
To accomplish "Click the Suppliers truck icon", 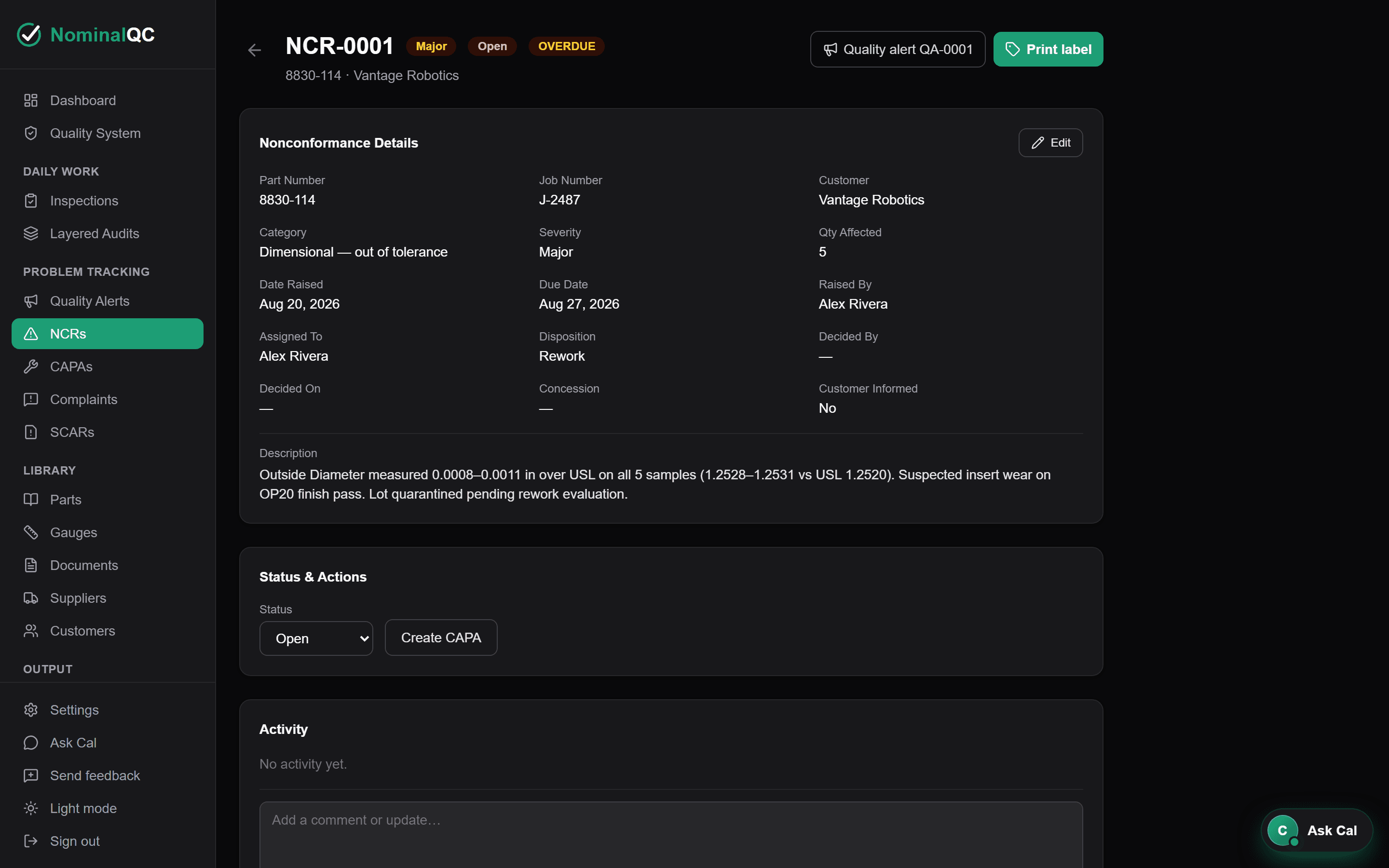I will (31, 597).
